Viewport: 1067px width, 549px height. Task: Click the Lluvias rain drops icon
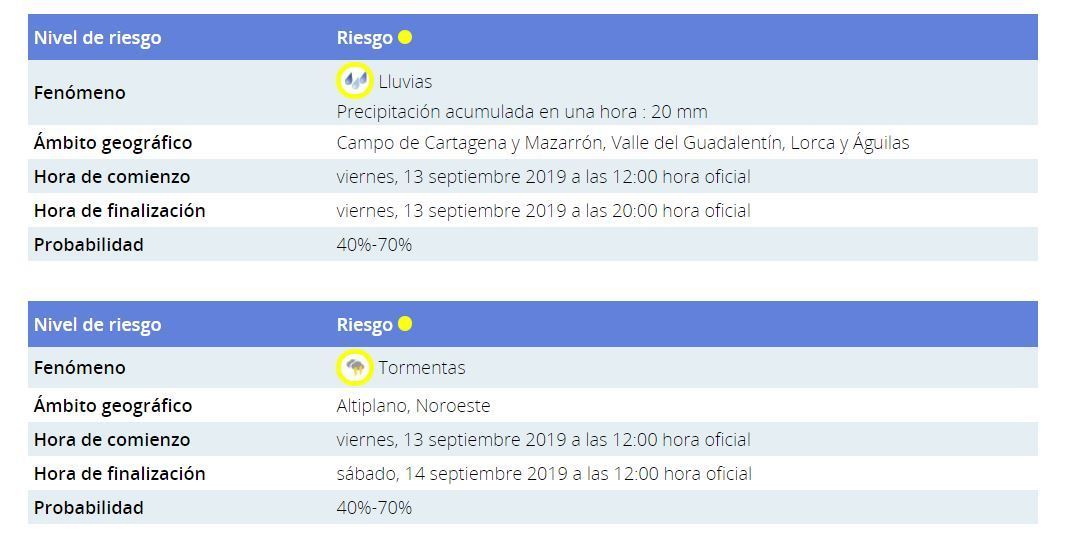[x=354, y=80]
